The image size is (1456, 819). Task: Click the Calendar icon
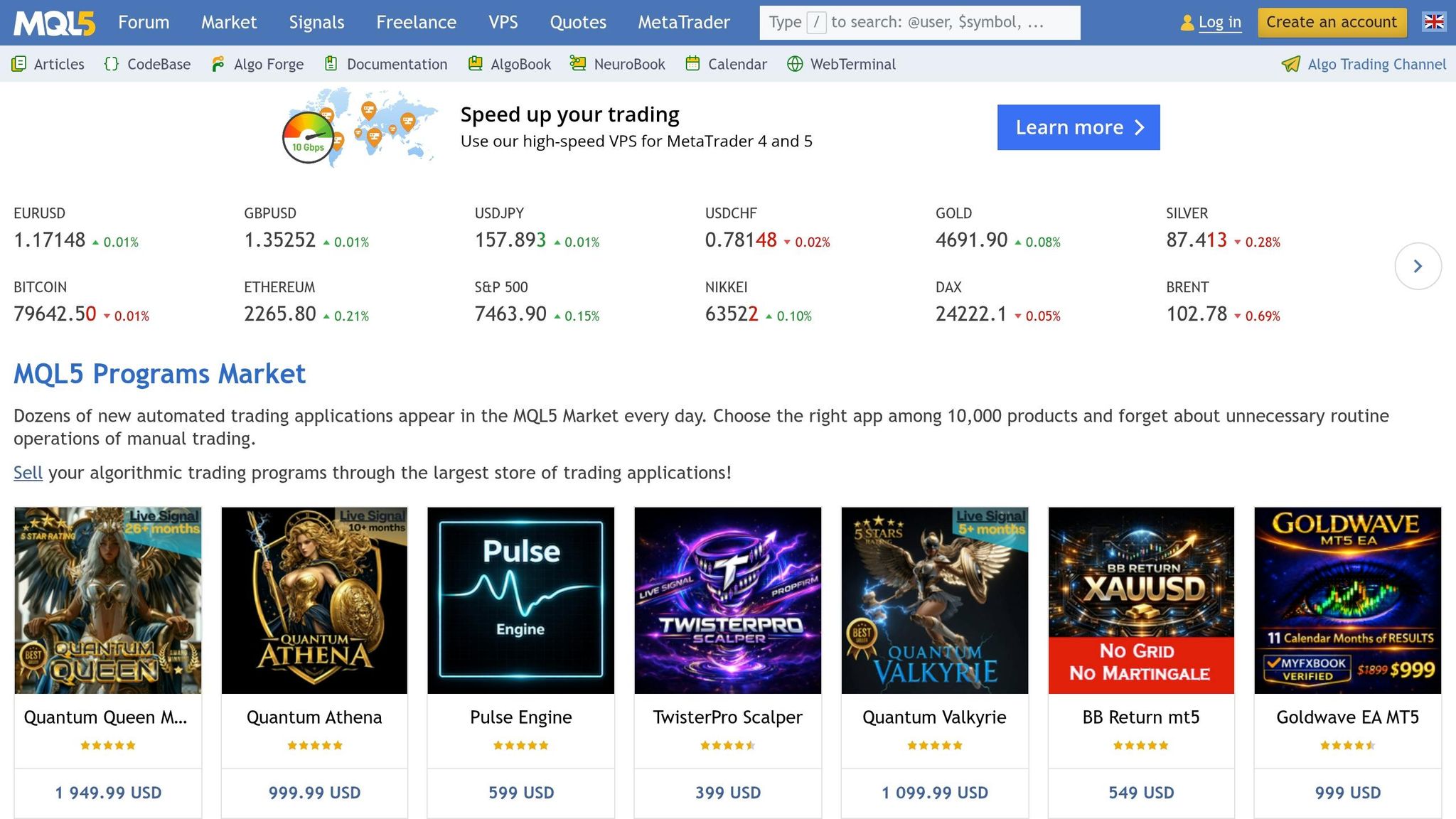693,64
